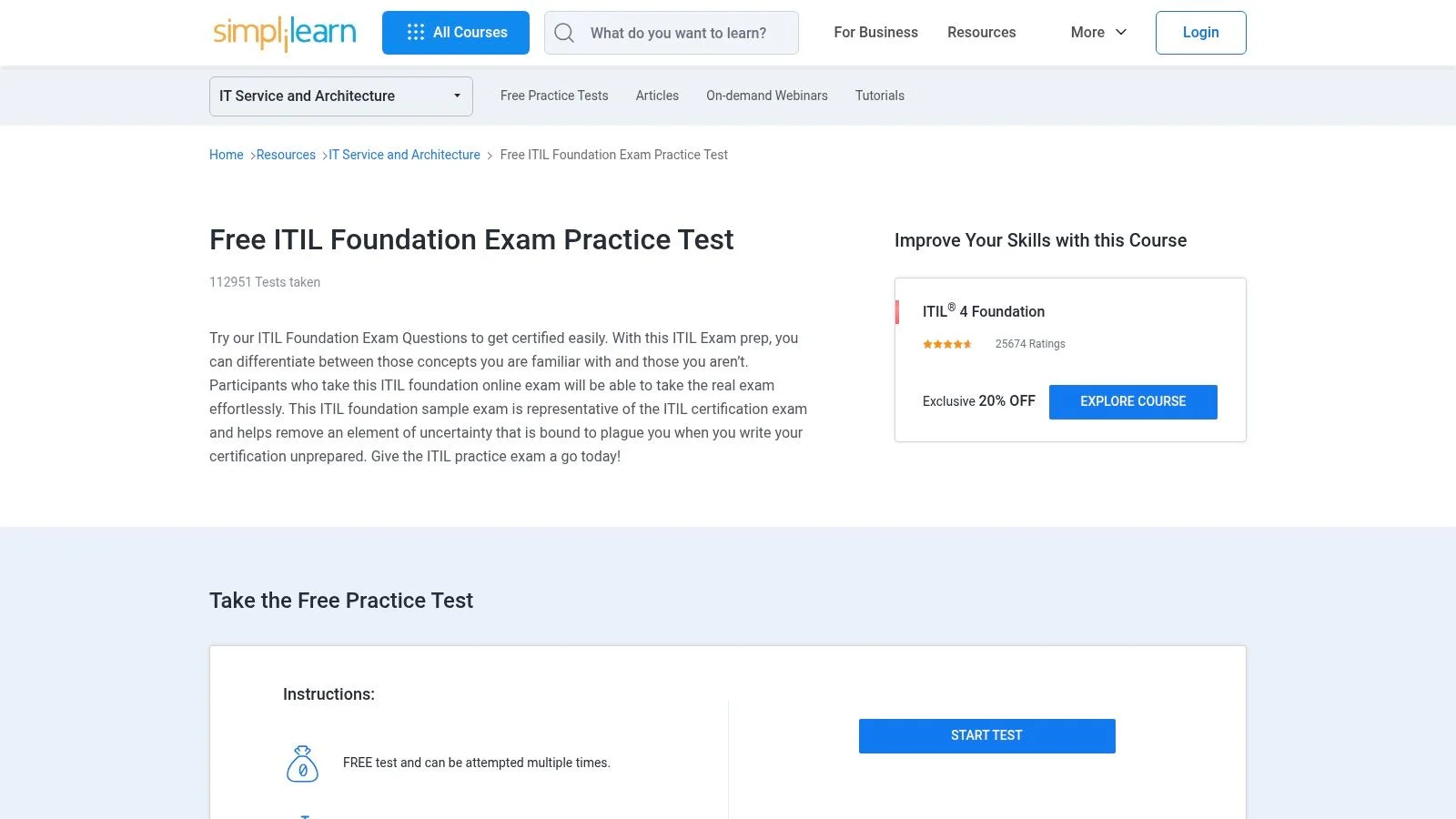
Task: Click the fourth rating star
Action: coord(958,344)
